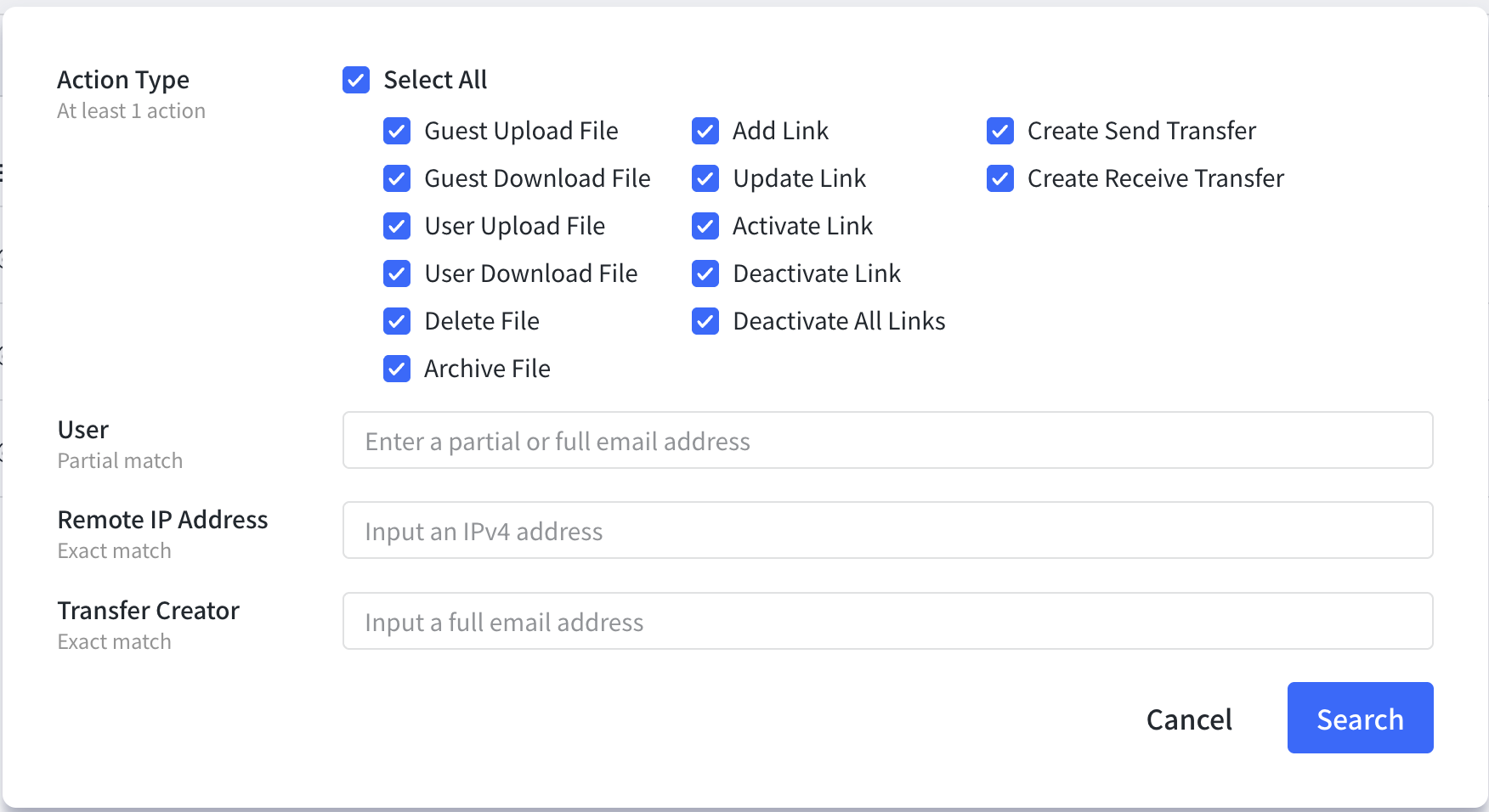Screen dimensions: 1489x812
Task: Uncheck the Update Link option
Action: (x=705, y=178)
